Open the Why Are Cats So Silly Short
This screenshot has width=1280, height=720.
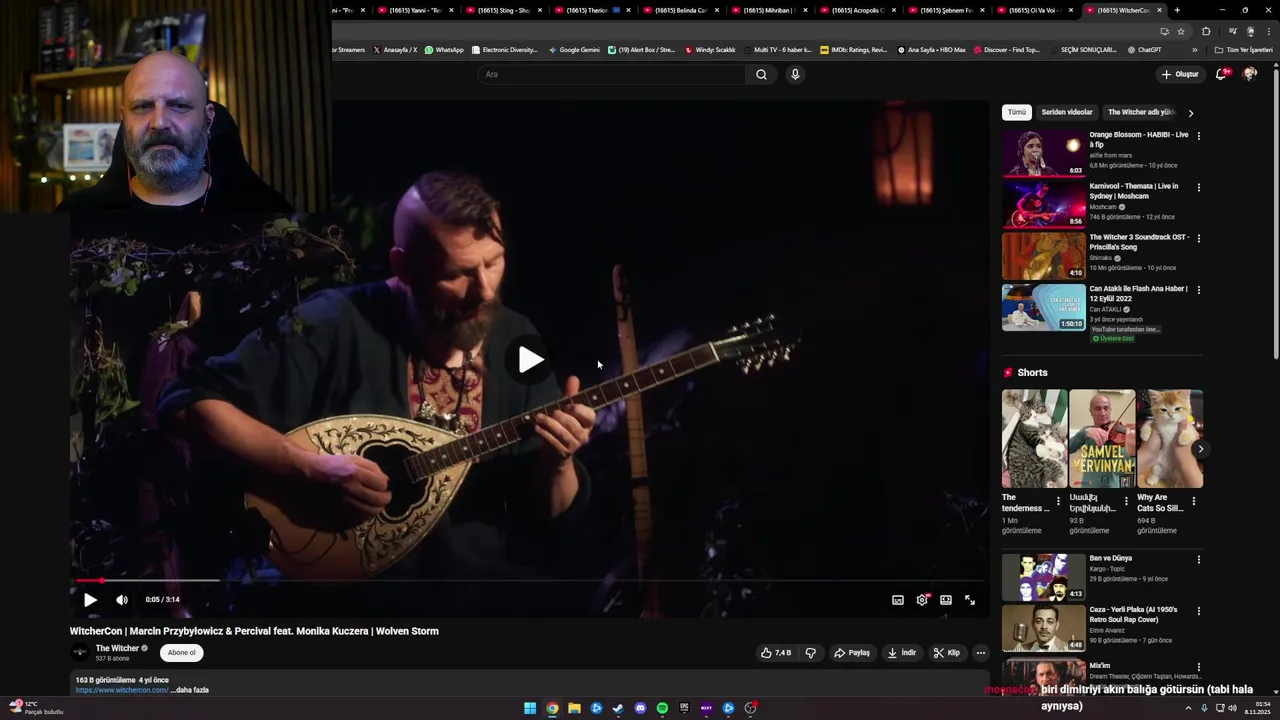1170,438
